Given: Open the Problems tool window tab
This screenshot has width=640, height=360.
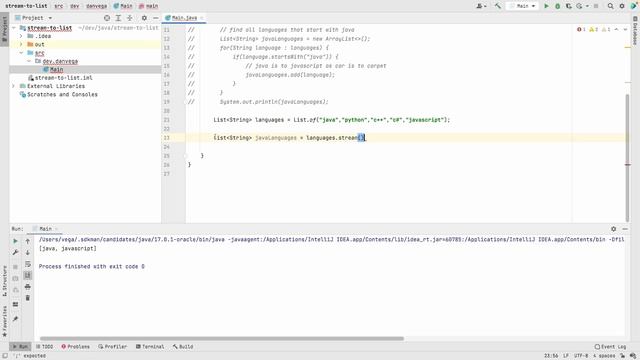Looking at the screenshot, I should (x=76, y=347).
